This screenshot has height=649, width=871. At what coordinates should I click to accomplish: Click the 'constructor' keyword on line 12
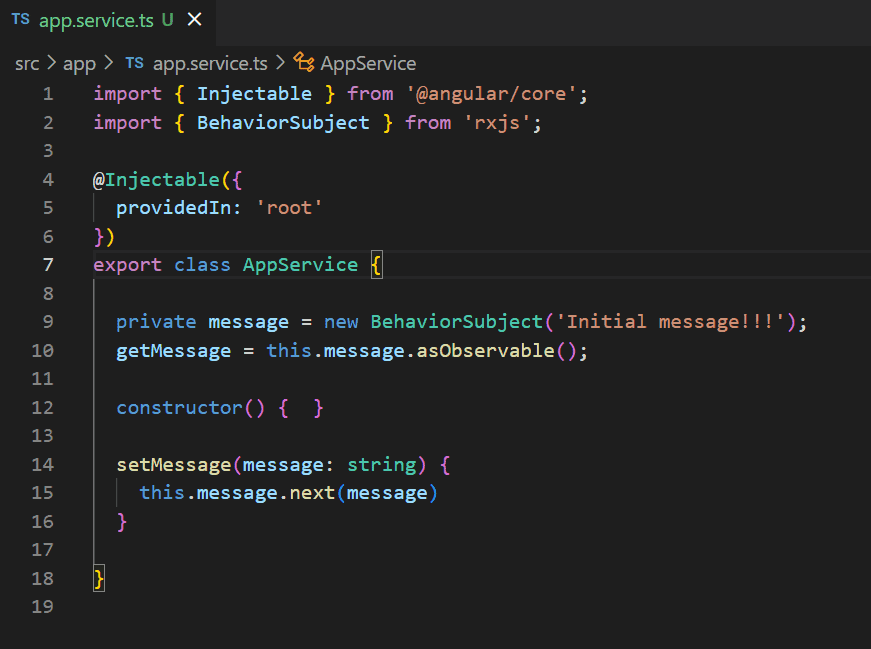[179, 408]
